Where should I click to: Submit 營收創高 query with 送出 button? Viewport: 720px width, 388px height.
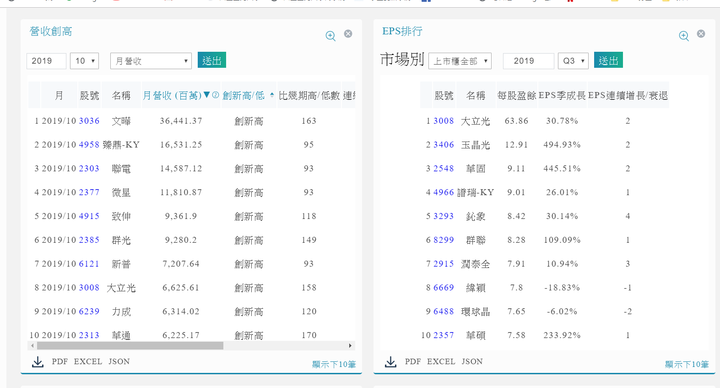pos(212,60)
